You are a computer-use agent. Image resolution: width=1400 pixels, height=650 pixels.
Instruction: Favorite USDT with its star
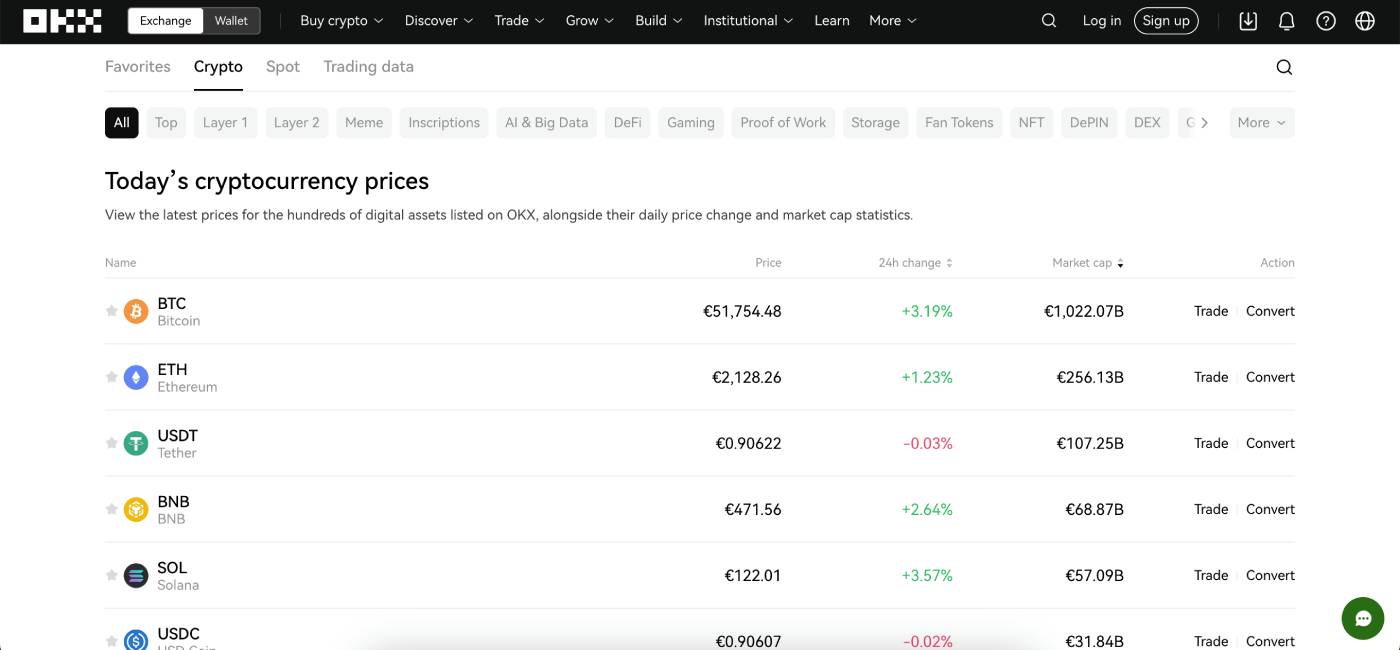(x=112, y=443)
